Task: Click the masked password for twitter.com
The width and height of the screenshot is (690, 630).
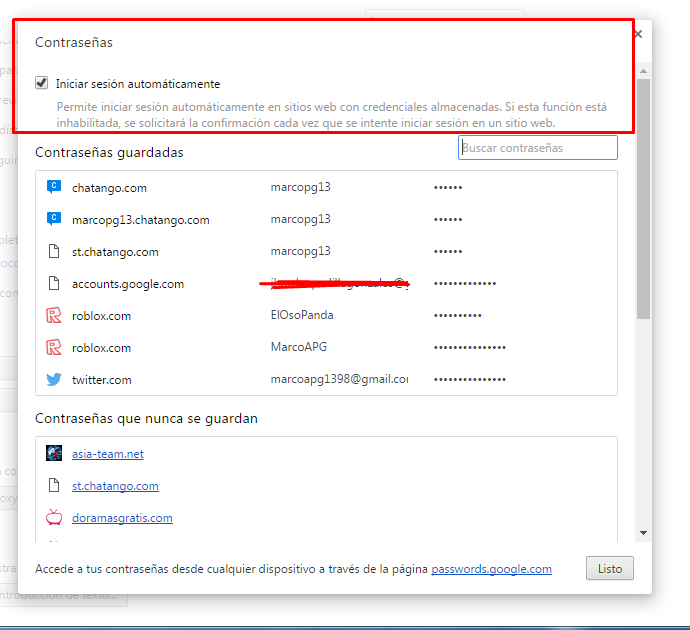Action: pyautogui.click(x=470, y=379)
